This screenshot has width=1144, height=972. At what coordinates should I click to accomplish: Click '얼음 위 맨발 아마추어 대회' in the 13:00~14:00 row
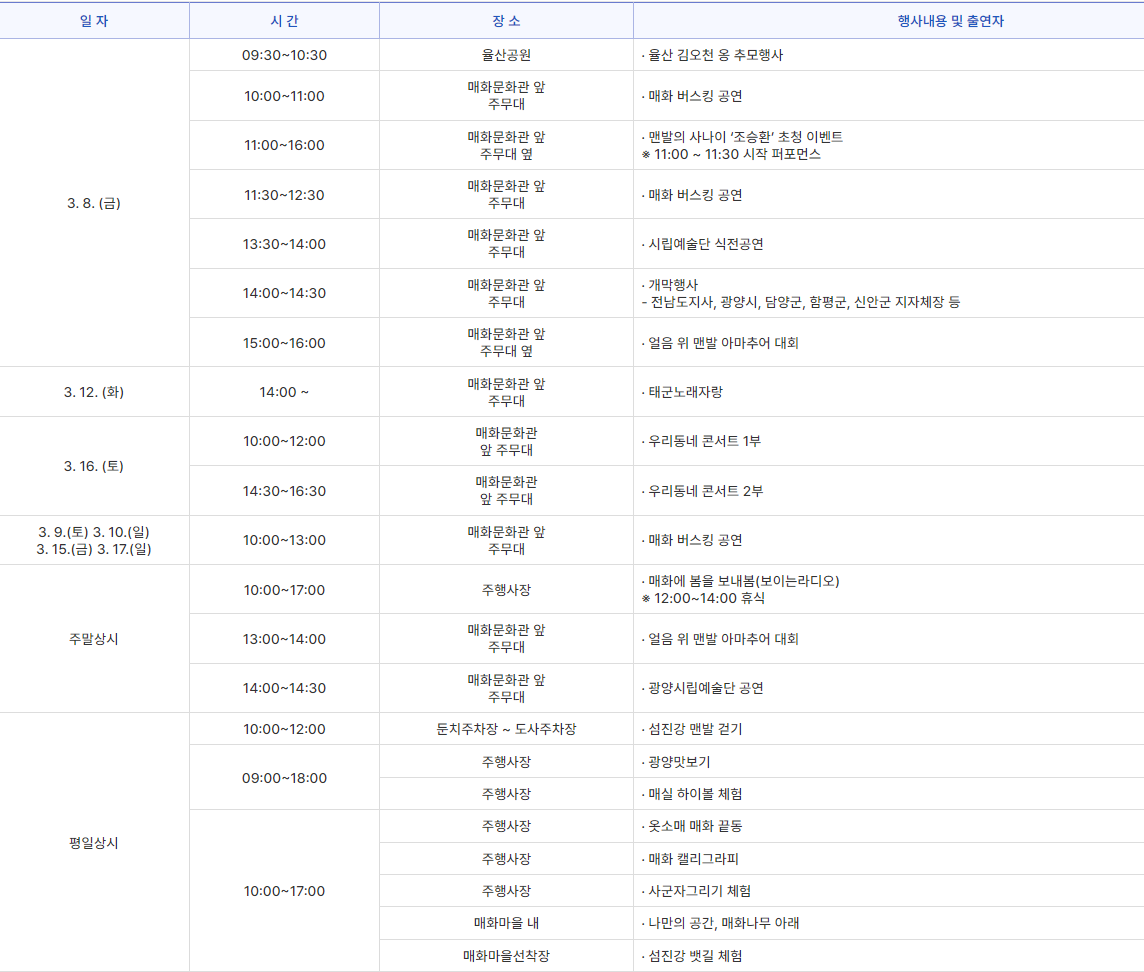(x=723, y=639)
